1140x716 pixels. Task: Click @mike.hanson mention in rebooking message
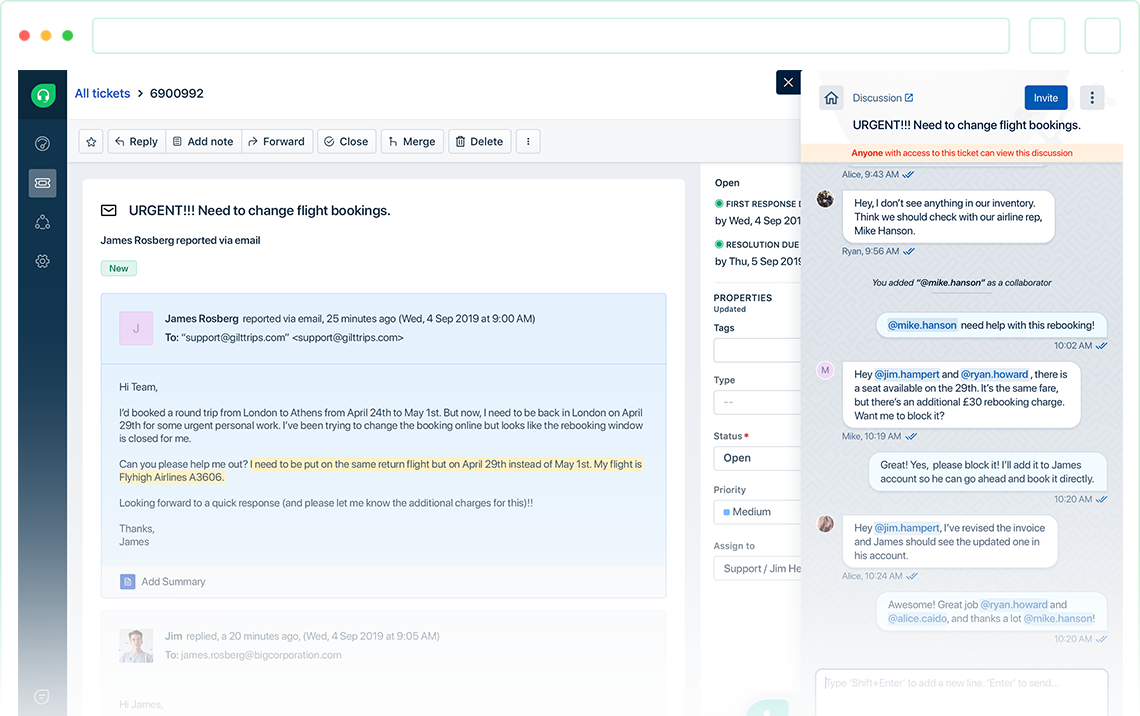922,326
